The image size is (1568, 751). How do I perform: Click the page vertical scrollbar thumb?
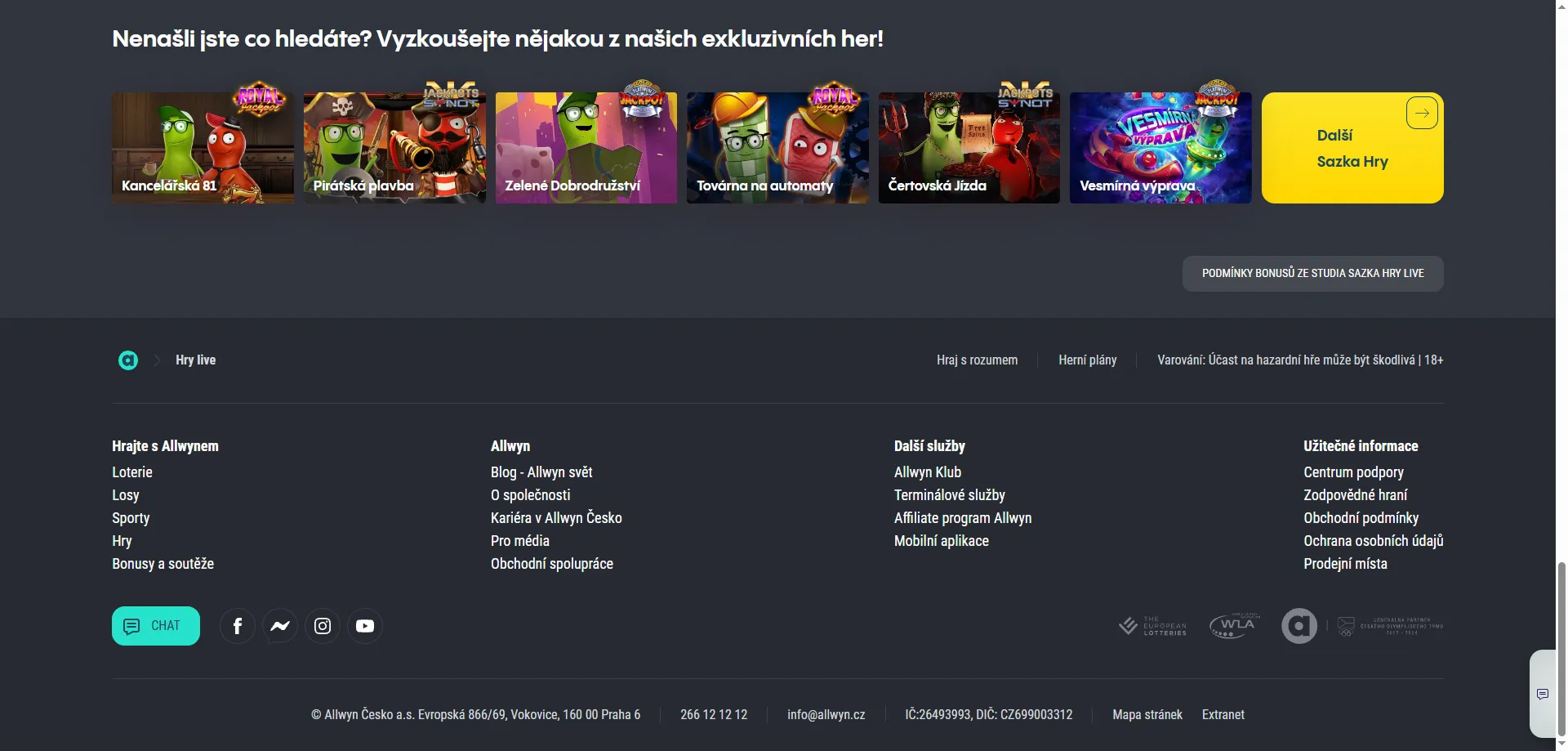coord(1561,648)
